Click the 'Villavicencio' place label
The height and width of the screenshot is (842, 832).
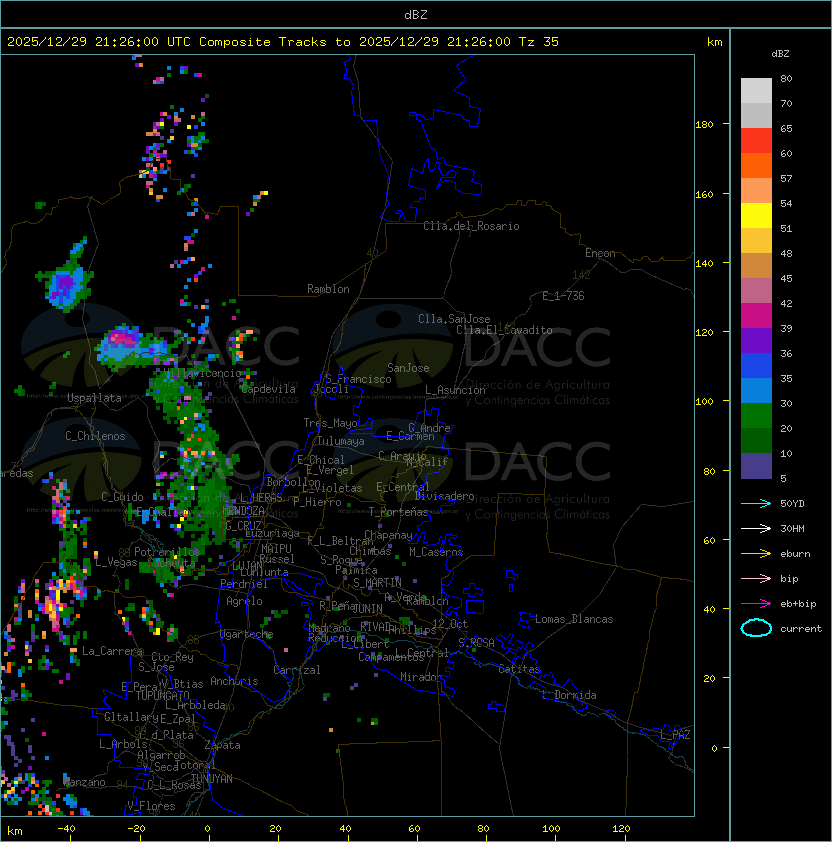pyautogui.click(x=202, y=373)
